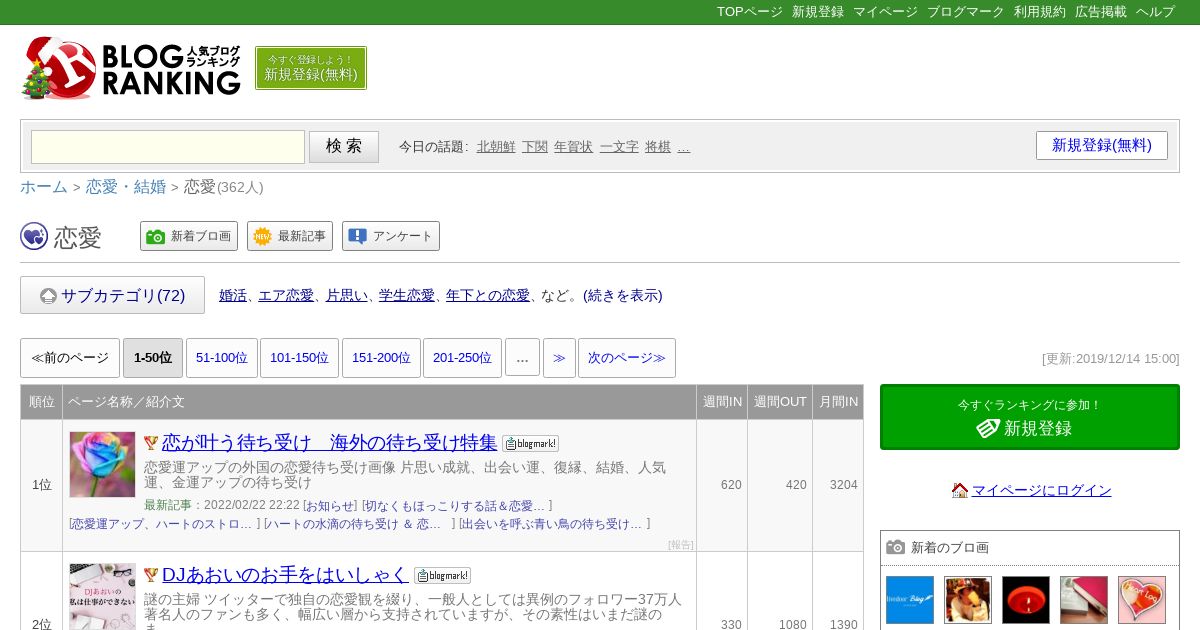Image resolution: width=1200 pixels, height=630 pixels.
Task: Go to ホーム breadcrumb
Action: [44, 187]
